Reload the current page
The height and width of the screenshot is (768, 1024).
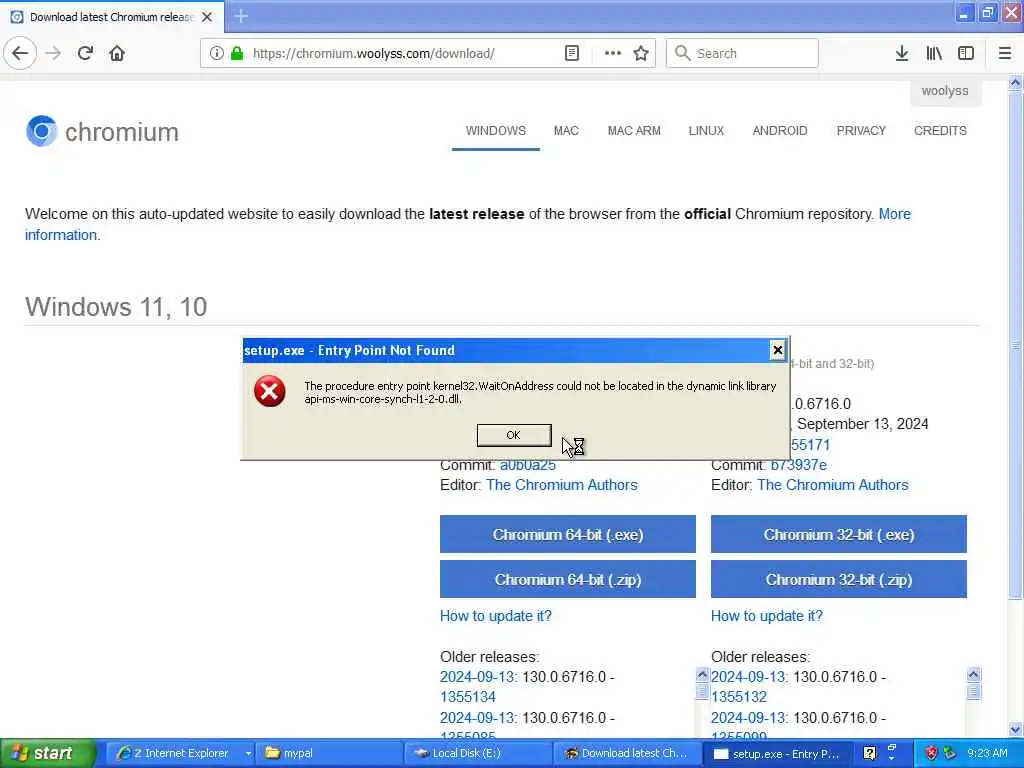(85, 53)
